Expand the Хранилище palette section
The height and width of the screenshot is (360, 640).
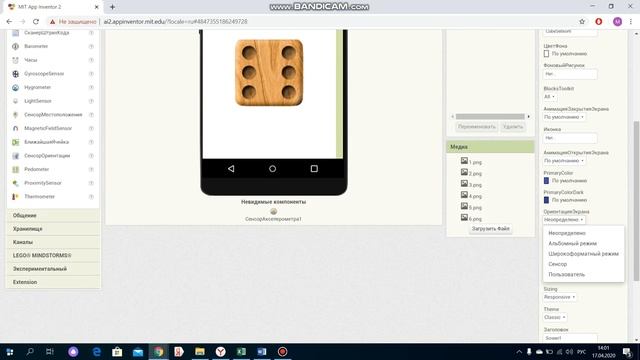(53, 229)
